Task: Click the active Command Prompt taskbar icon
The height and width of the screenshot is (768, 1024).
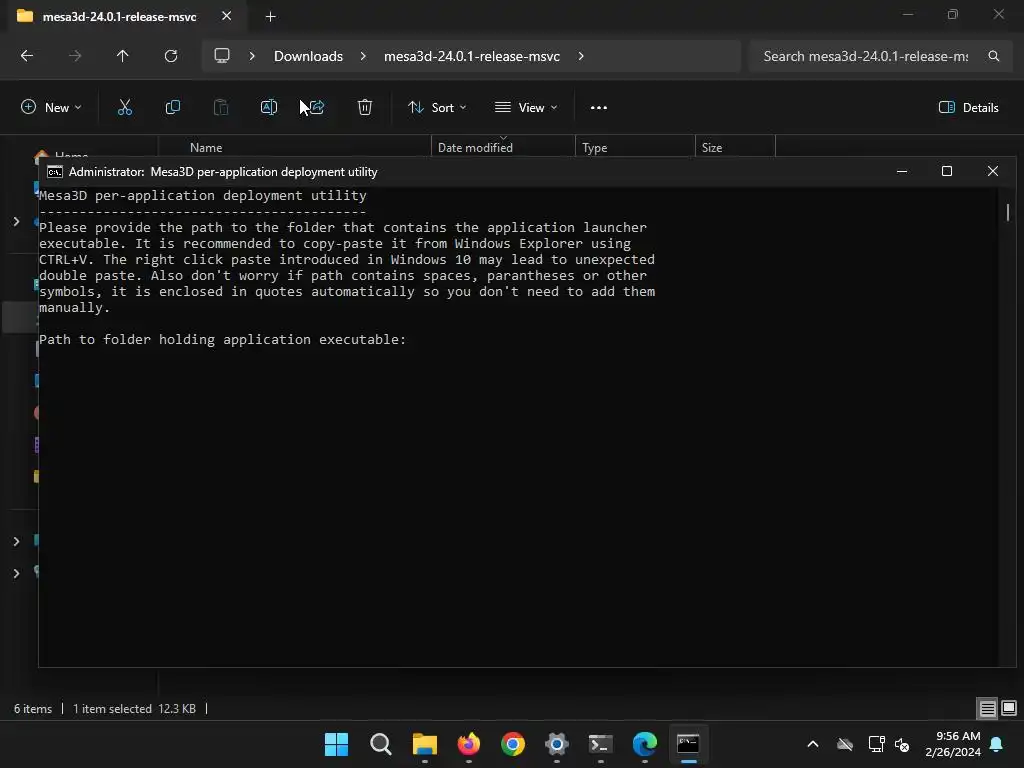Action: click(688, 744)
